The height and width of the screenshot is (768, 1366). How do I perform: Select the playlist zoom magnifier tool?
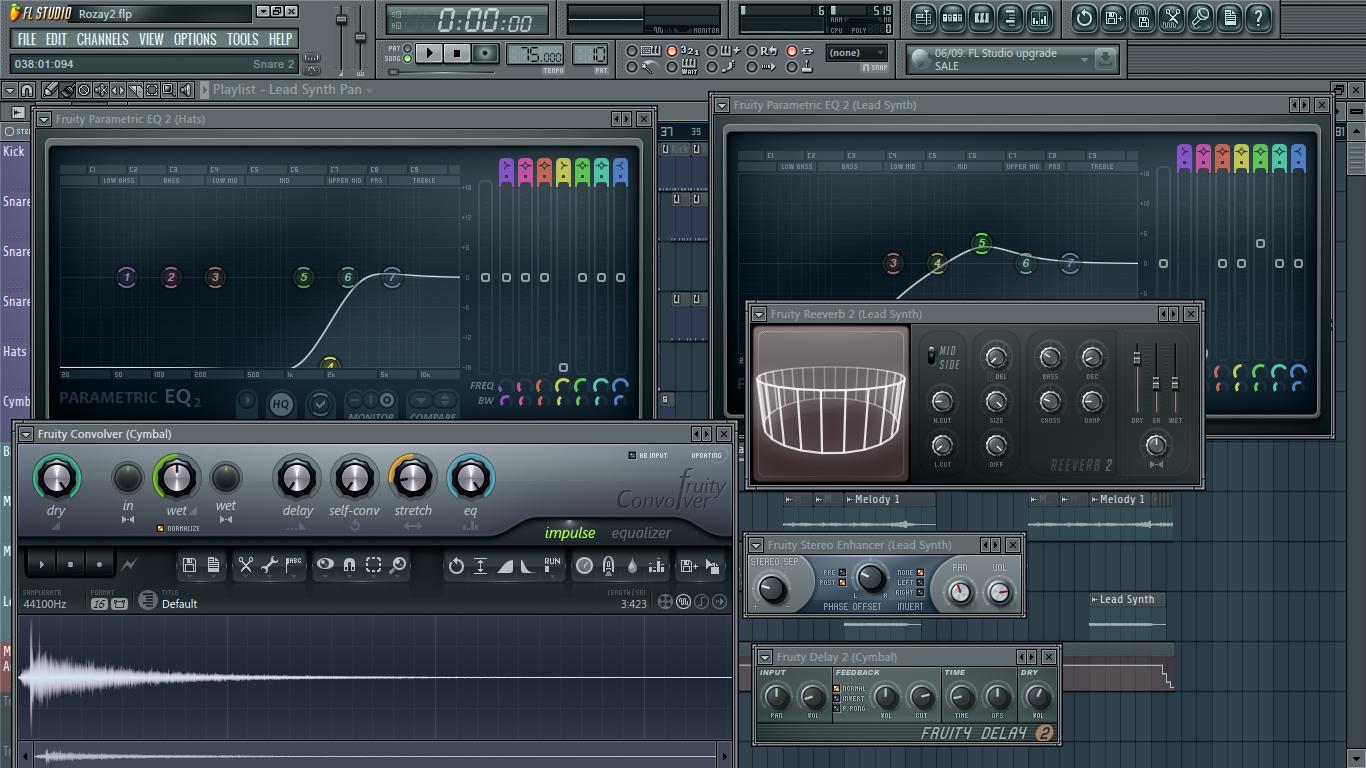pyautogui.click(x=169, y=90)
